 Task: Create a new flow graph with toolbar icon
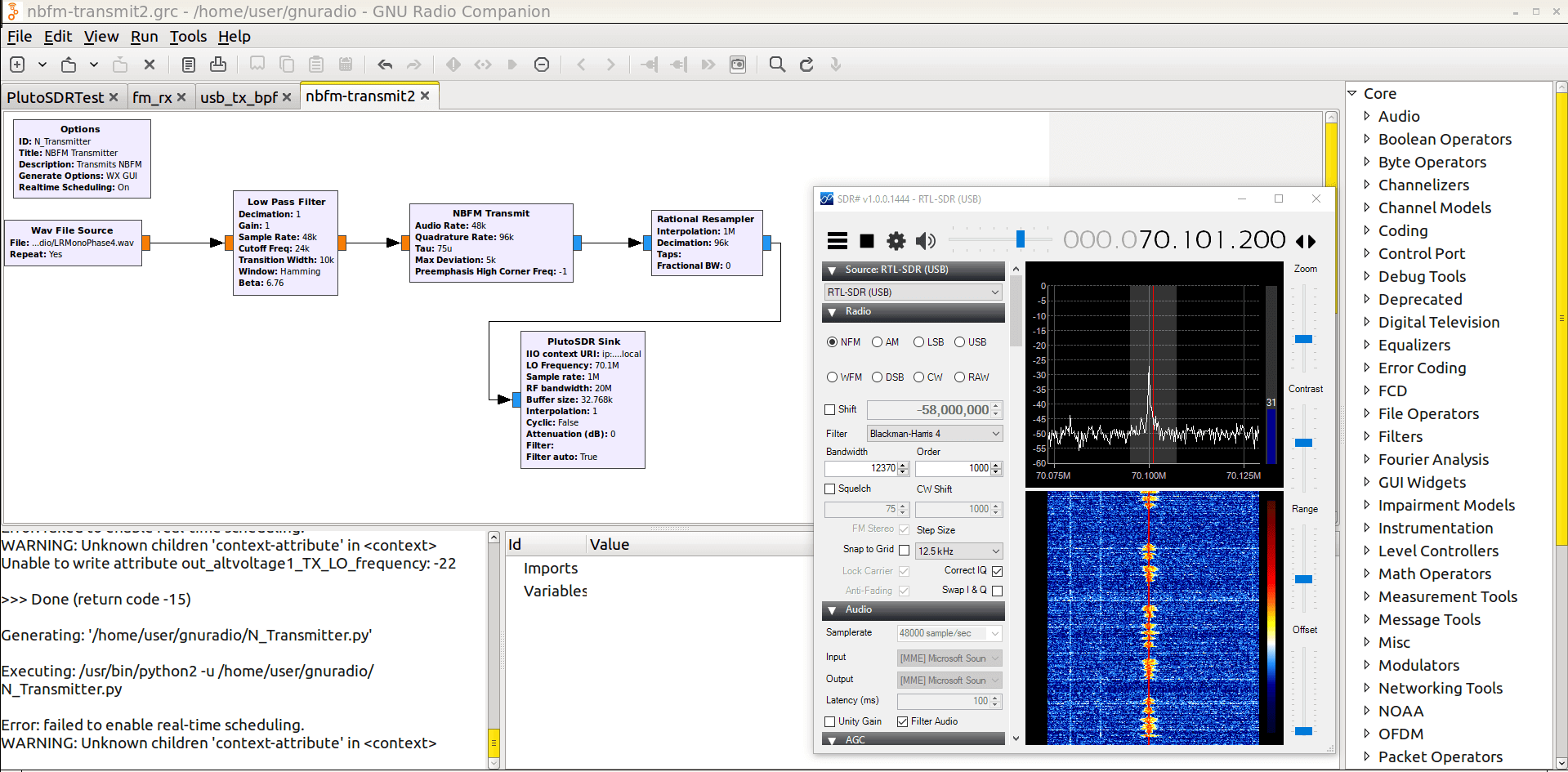coord(17,65)
